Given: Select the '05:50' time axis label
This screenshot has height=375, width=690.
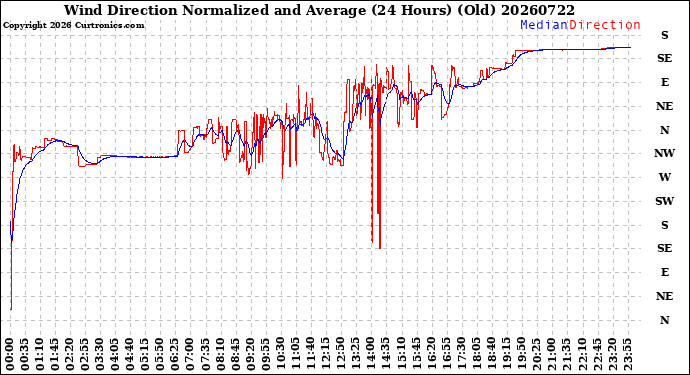Looking at the screenshot, I should pos(160,355).
